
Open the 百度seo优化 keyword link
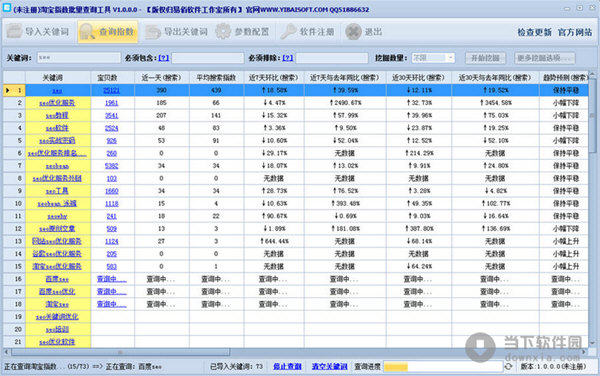pos(57,292)
